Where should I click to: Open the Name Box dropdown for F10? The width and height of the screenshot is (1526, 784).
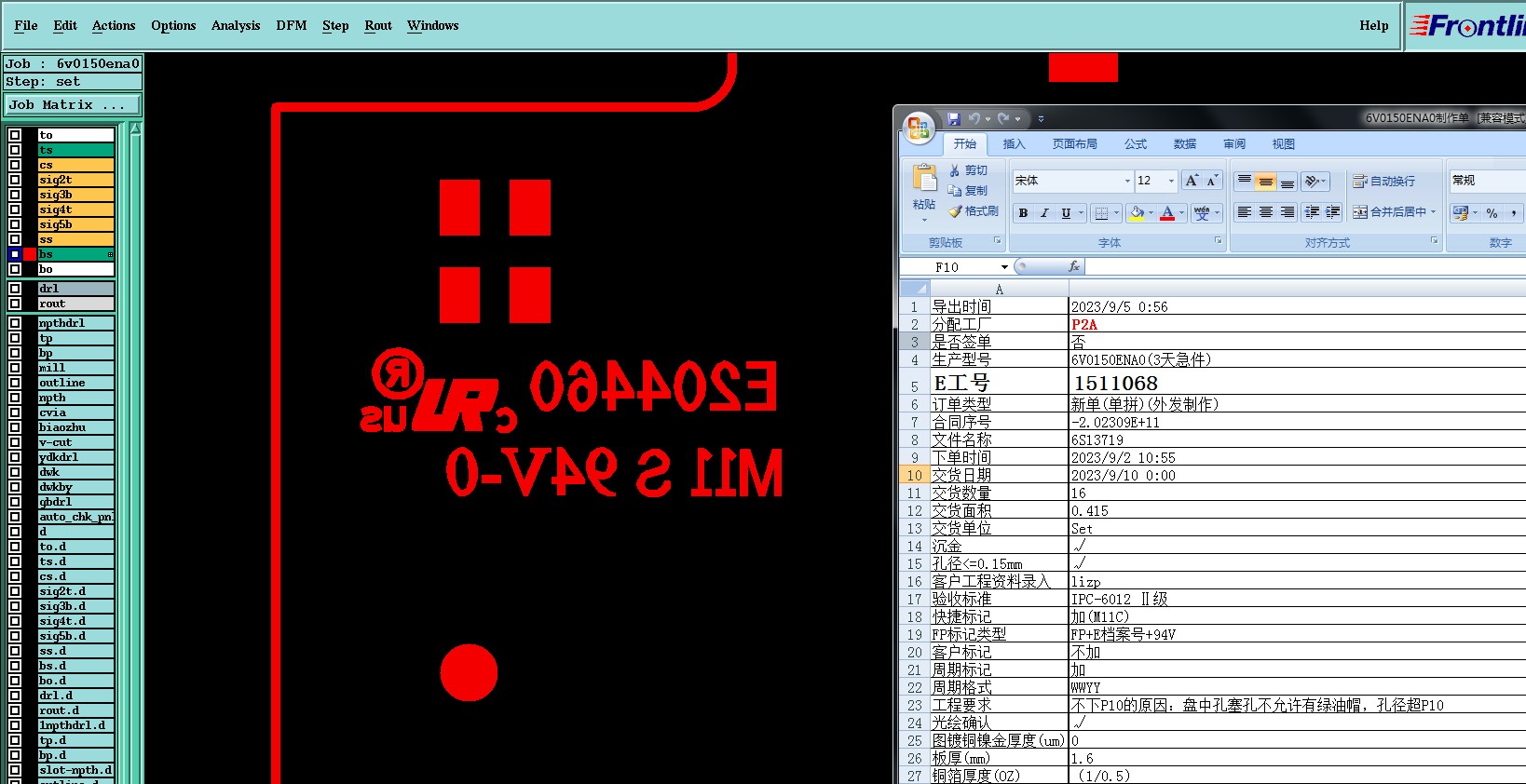point(1004,267)
